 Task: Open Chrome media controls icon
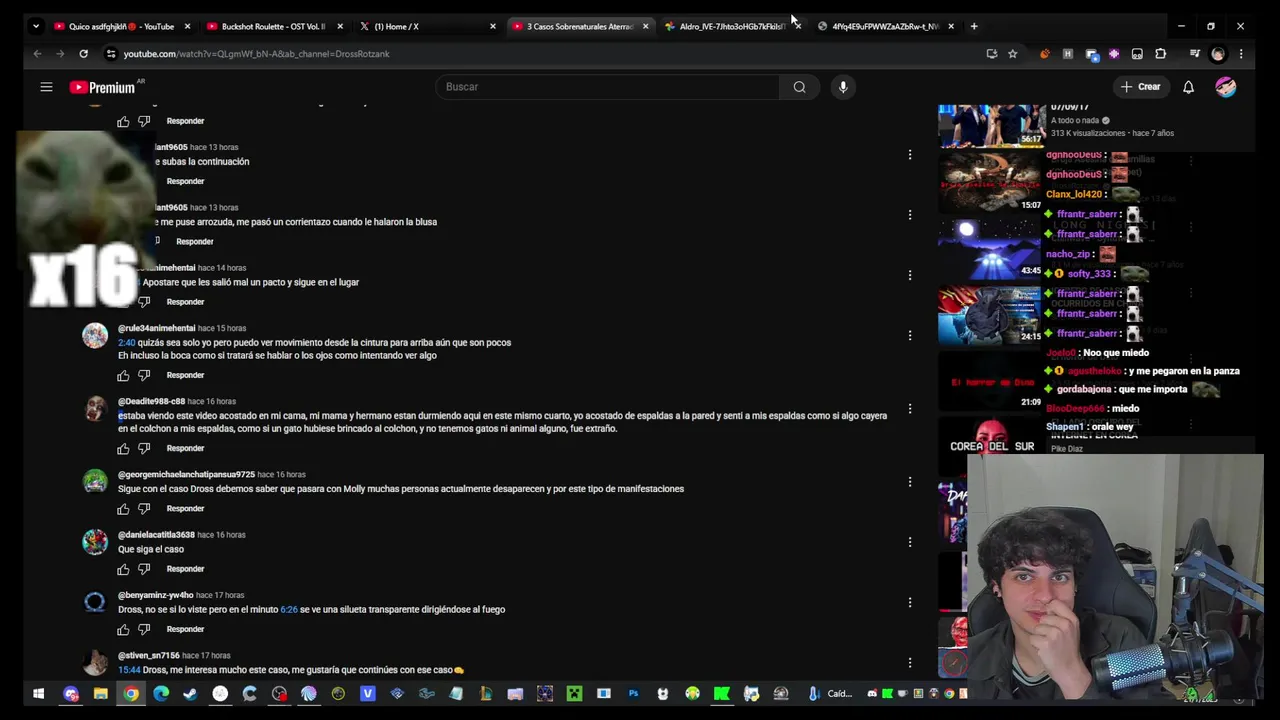click(x=1194, y=54)
